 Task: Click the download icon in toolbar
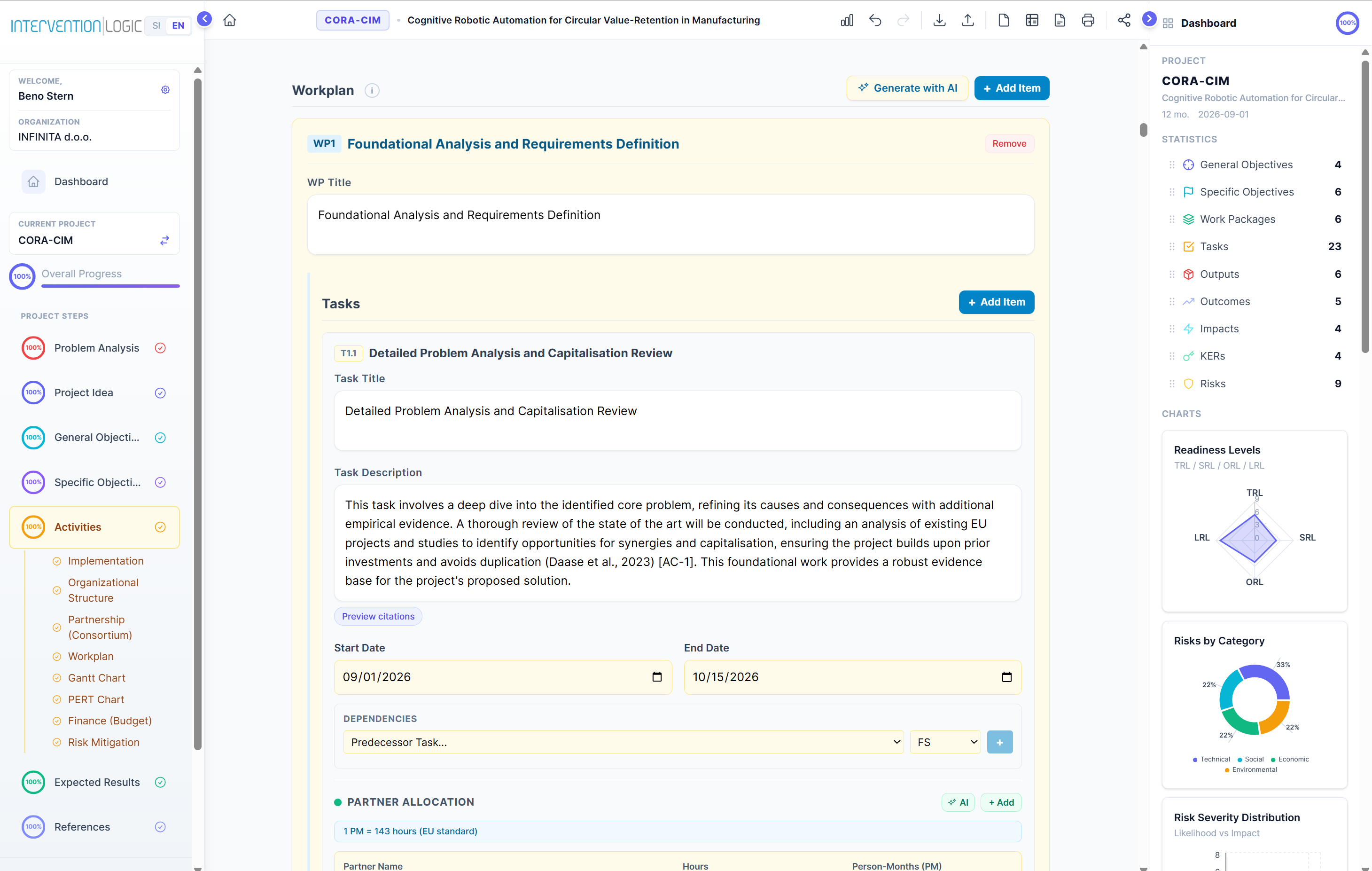point(940,21)
